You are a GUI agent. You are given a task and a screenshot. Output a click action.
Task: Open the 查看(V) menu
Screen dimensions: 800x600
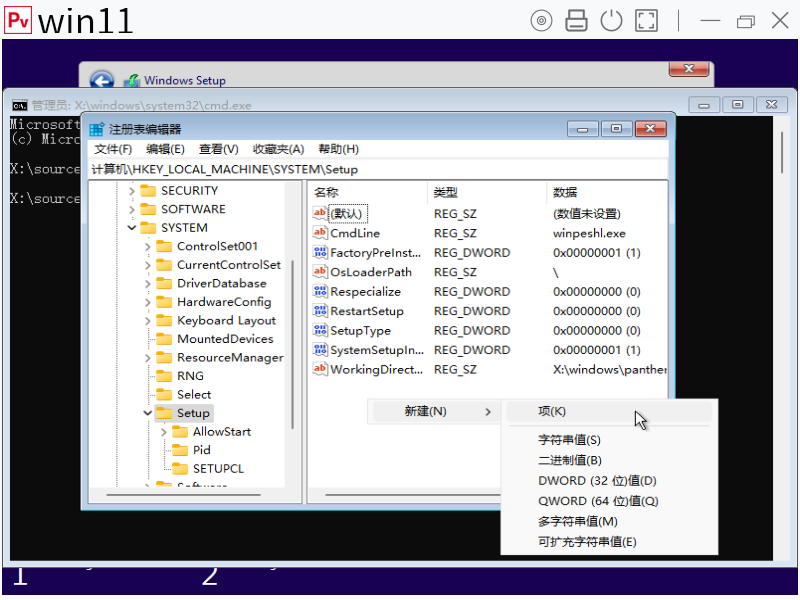pos(218,149)
